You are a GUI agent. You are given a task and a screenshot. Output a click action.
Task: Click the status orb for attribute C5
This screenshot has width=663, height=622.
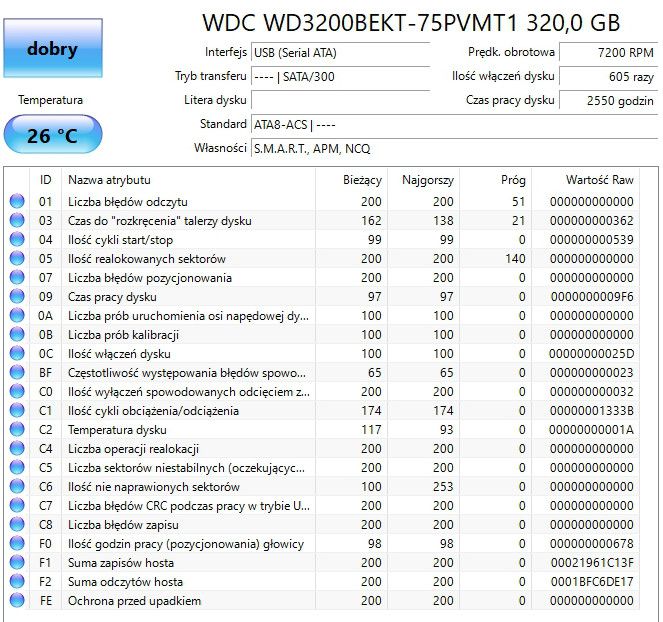tap(17, 467)
